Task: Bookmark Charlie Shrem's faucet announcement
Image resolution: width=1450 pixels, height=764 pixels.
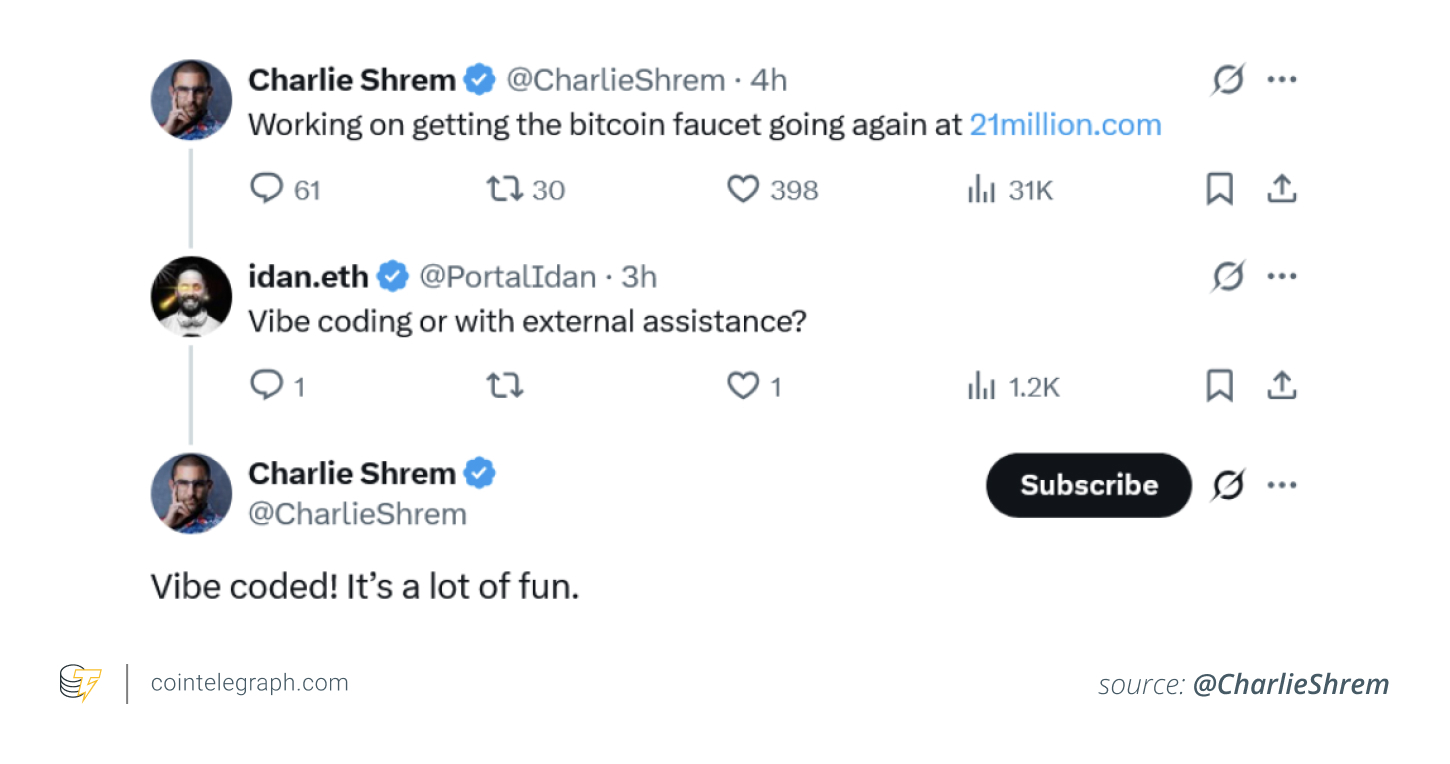Action: click(1219, 189)
